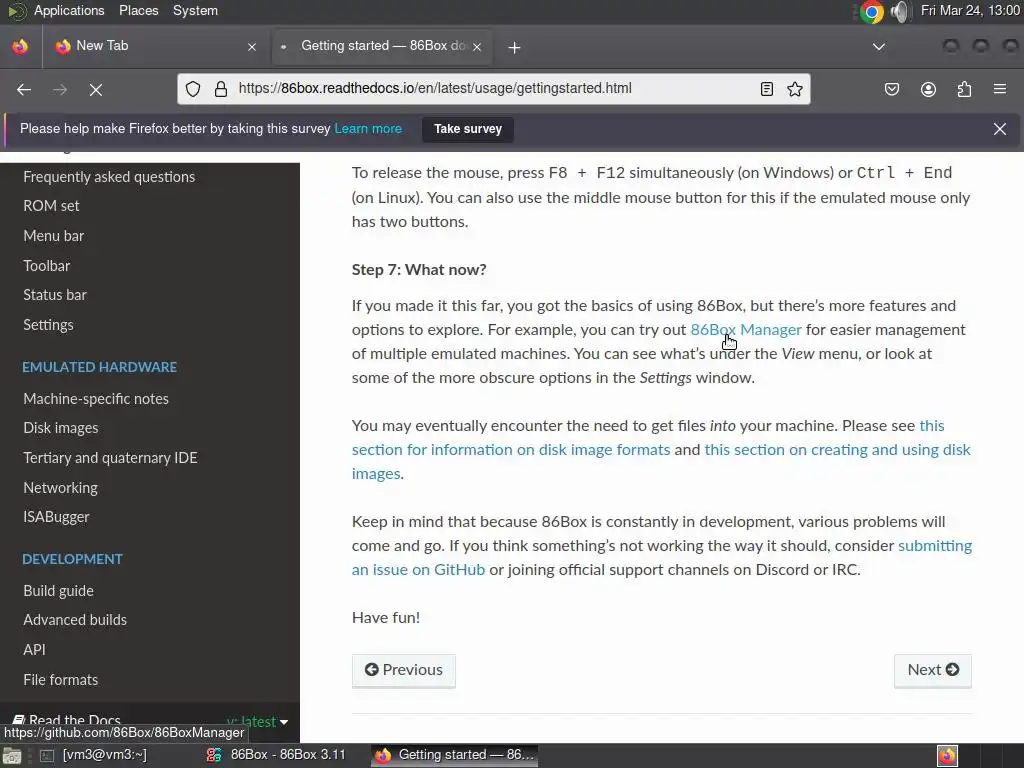Open Advanced builds in sidebar
The image size is (1024, 768).
click(x=75, y=620)
